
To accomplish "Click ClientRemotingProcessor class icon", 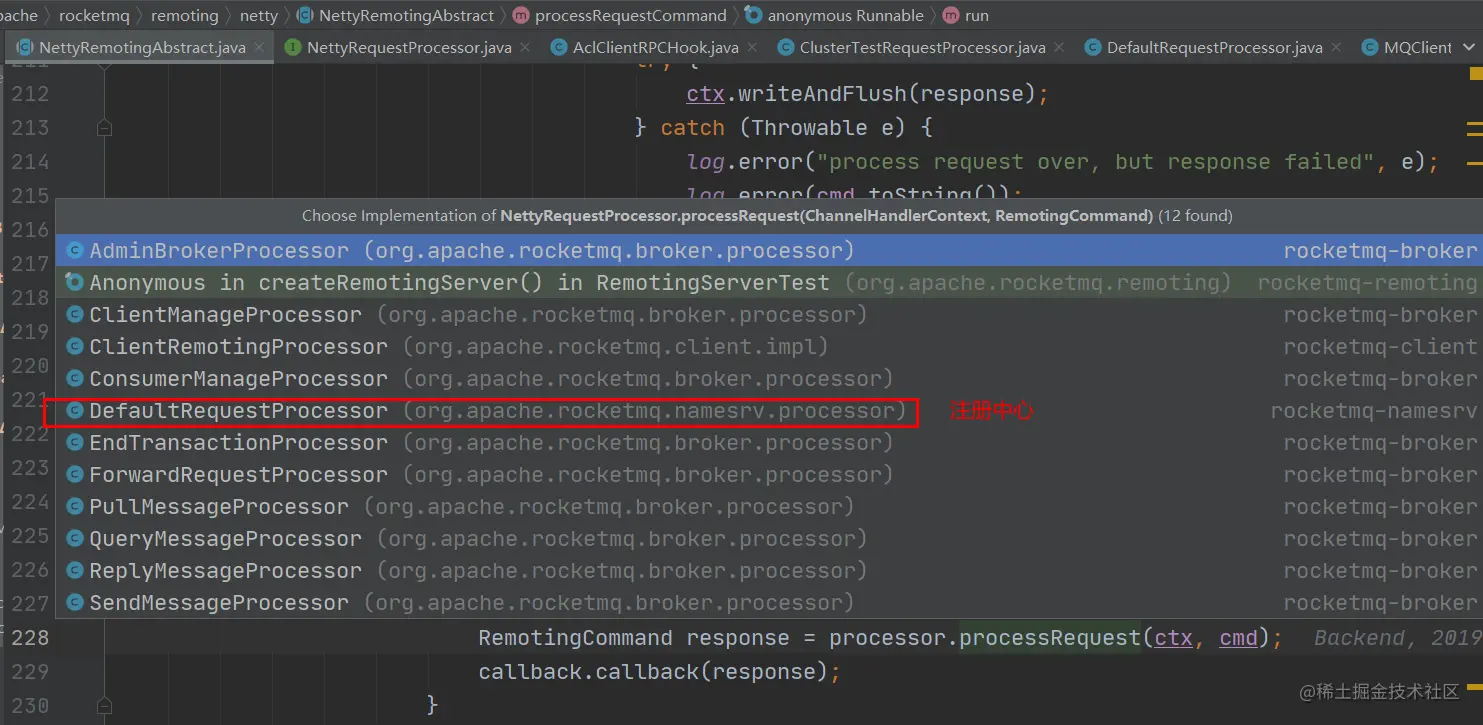I will pyautogui.click(x=74, y=346).
